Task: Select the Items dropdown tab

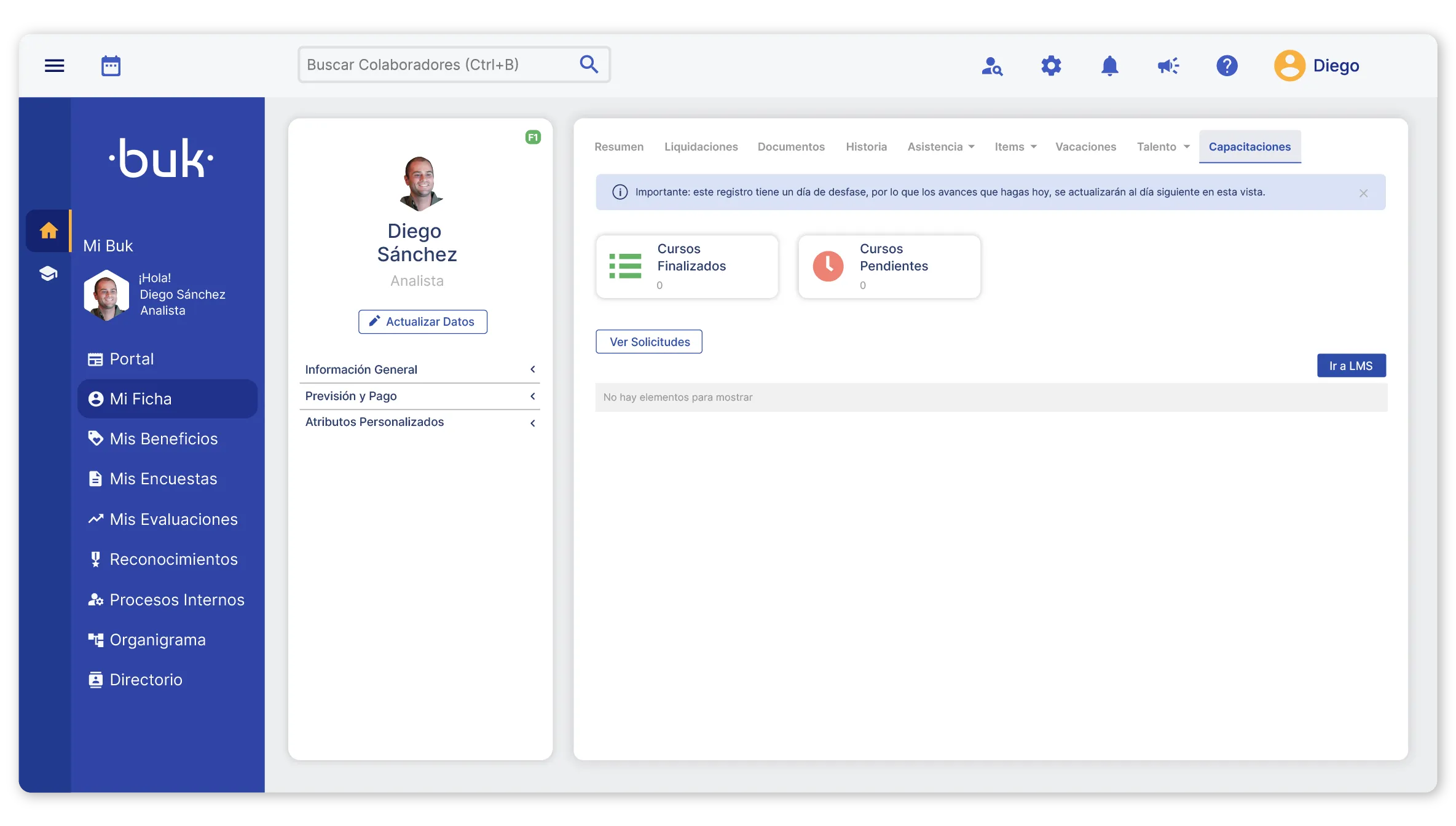Action: click(1014, 146)
